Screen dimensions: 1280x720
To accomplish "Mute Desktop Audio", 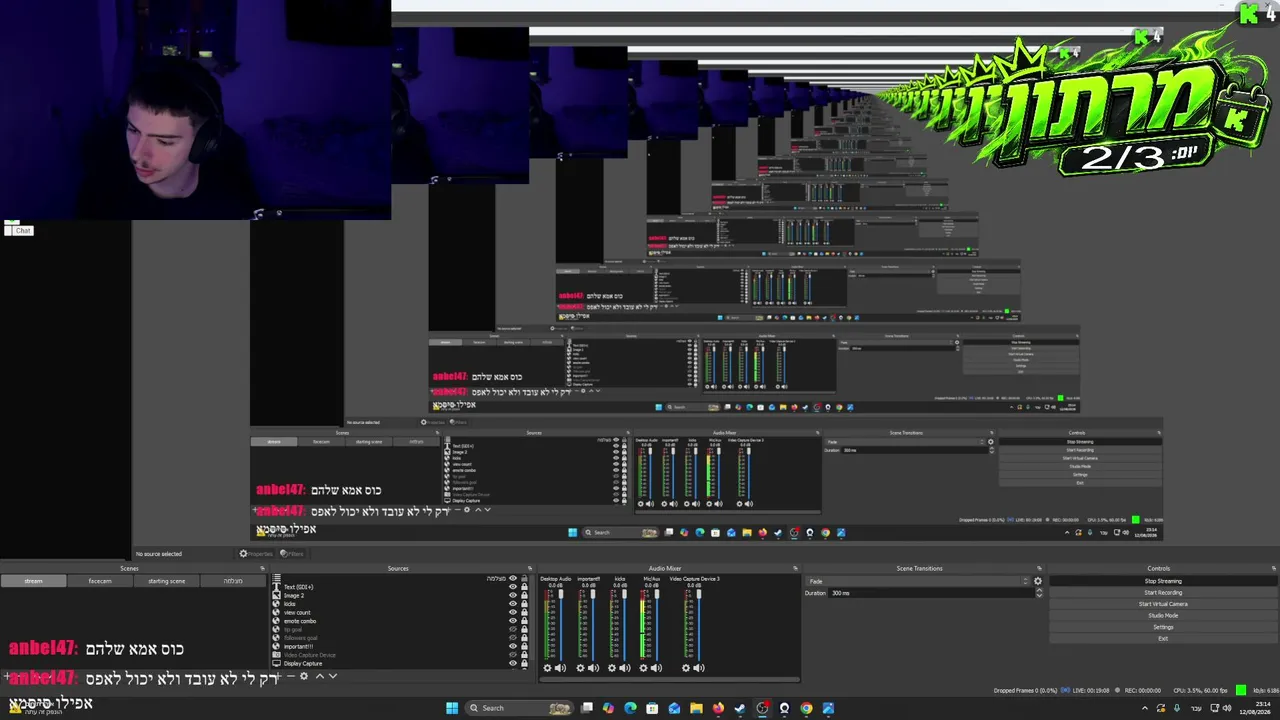I will tap(560, 668).
